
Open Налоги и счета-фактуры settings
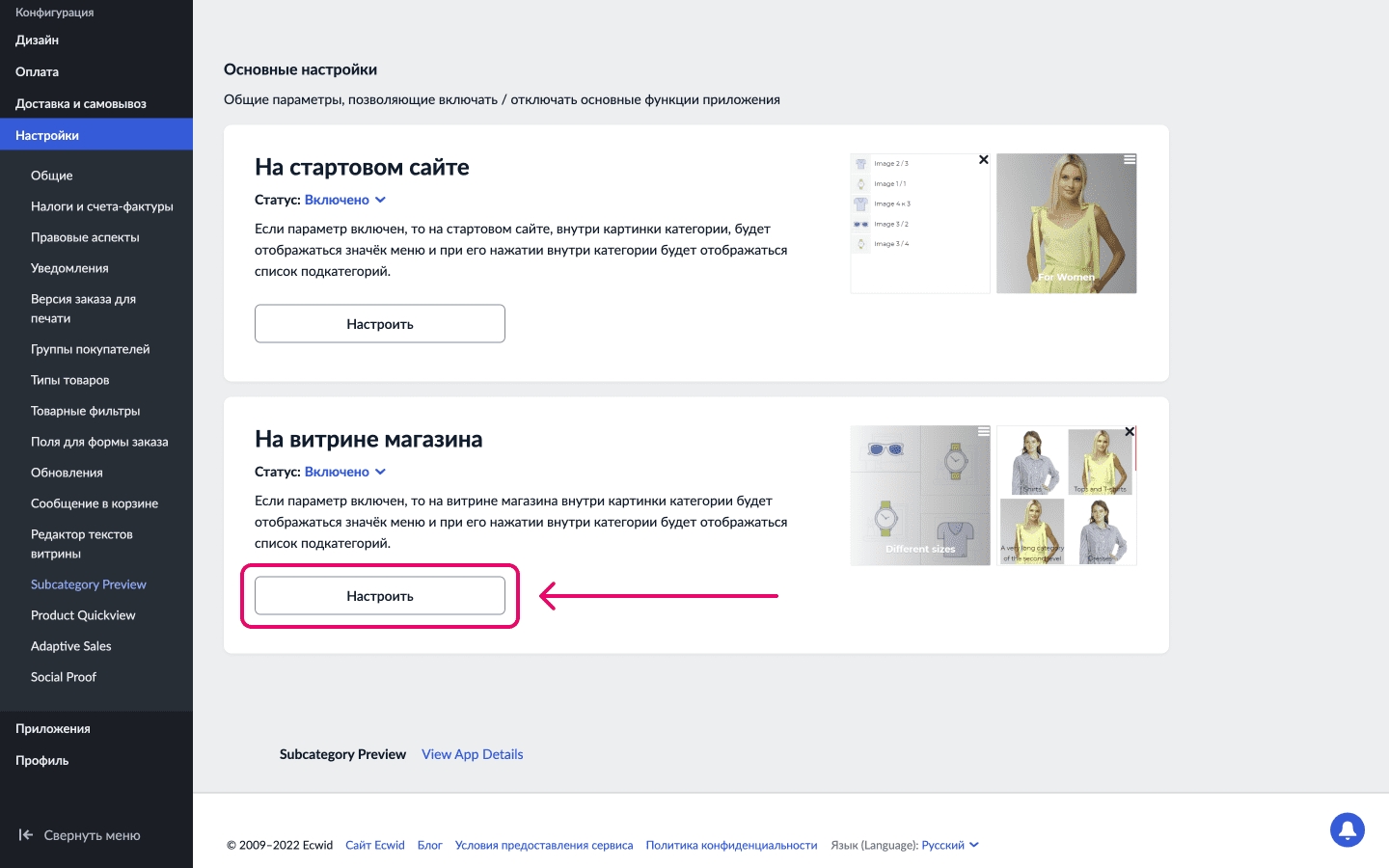click(102, 206)
